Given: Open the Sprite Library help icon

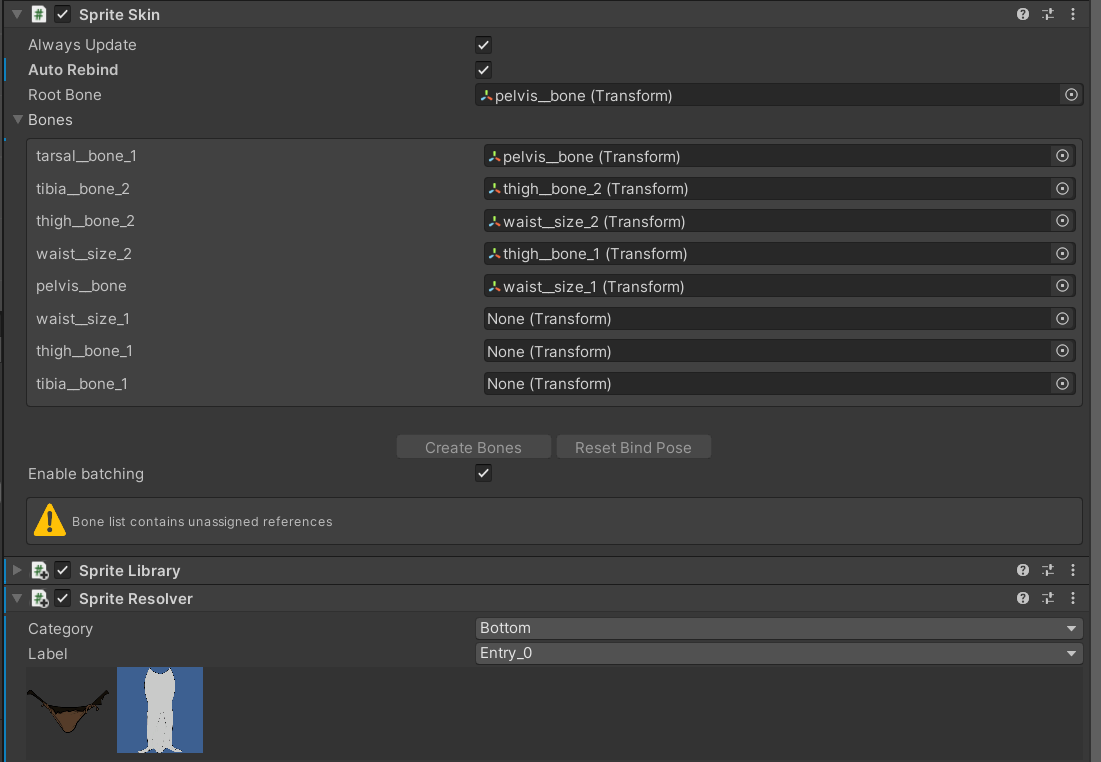Looking at the screenshot, I should (x=1022, y=570).
